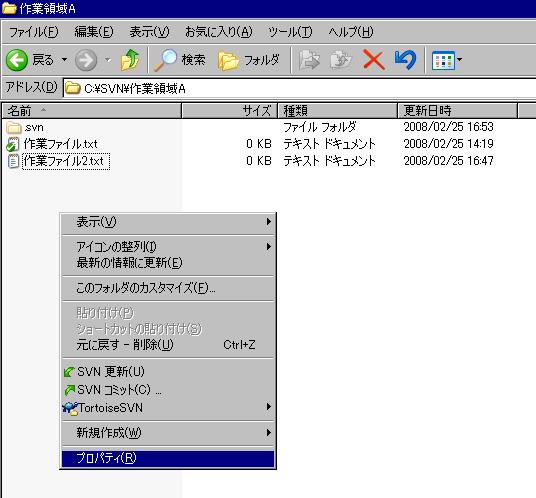Expand the アイコンの整列(I) submenu
Screen dimensions: 536x498
[168, 246]
